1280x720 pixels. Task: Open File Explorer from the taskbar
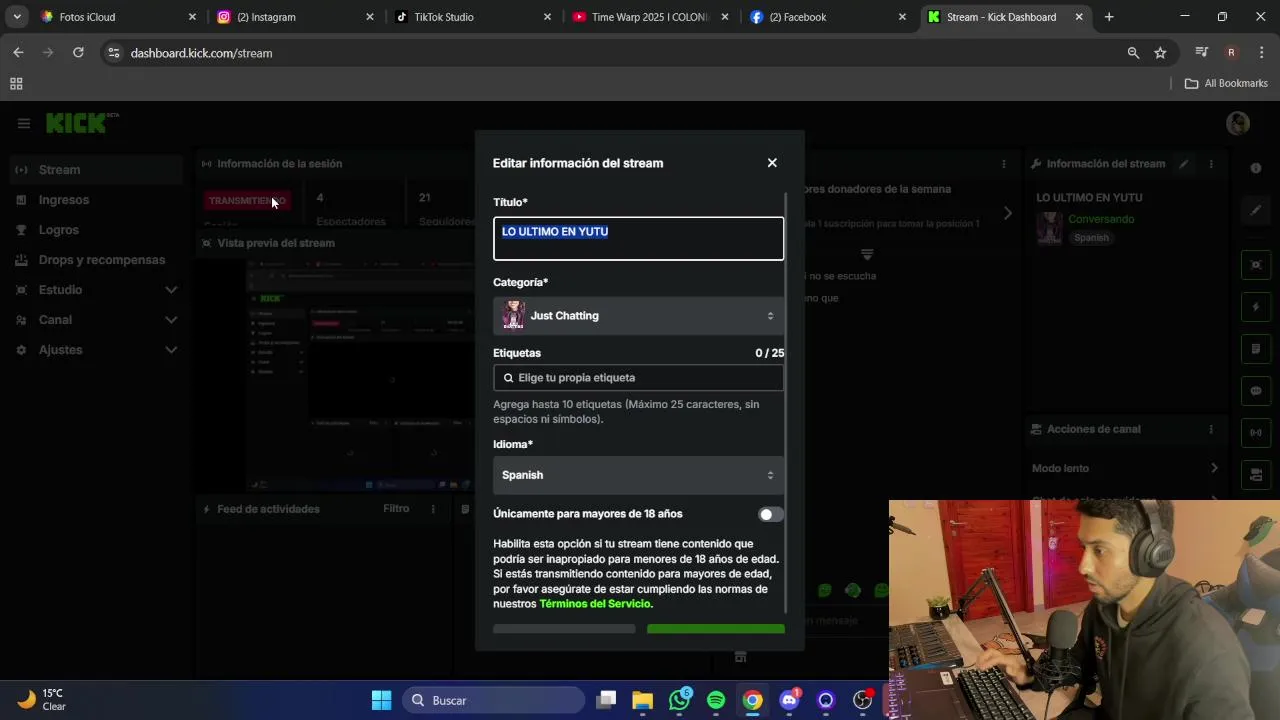pos(643,701)
